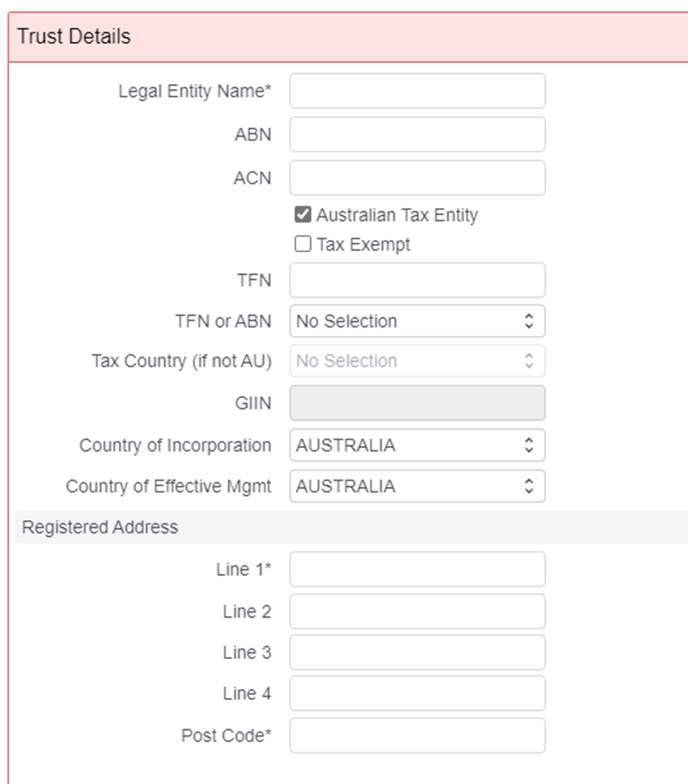Open the Tax Country (if not AU) dropdown
This screenshot has width=688, height=784.
coord(418,360)
